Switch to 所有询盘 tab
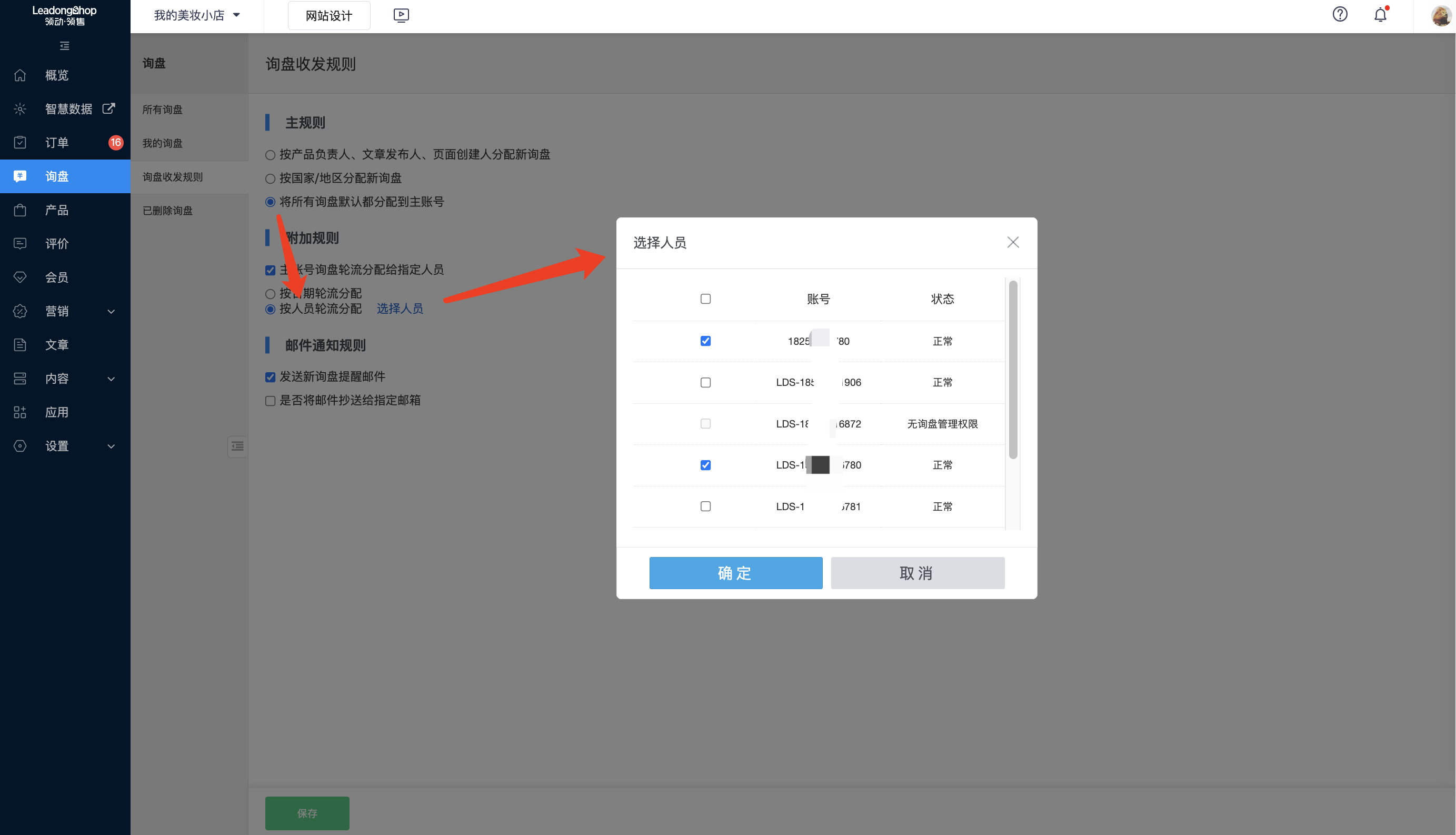The image size is (1456, 835). 162,109
